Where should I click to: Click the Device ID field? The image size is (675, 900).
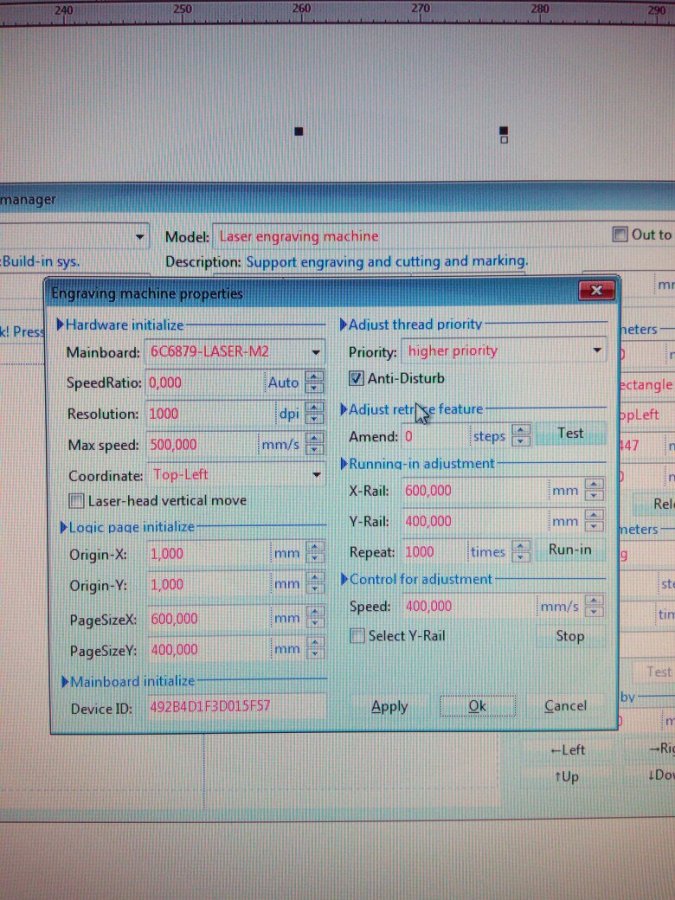click(x=235, y=706)
